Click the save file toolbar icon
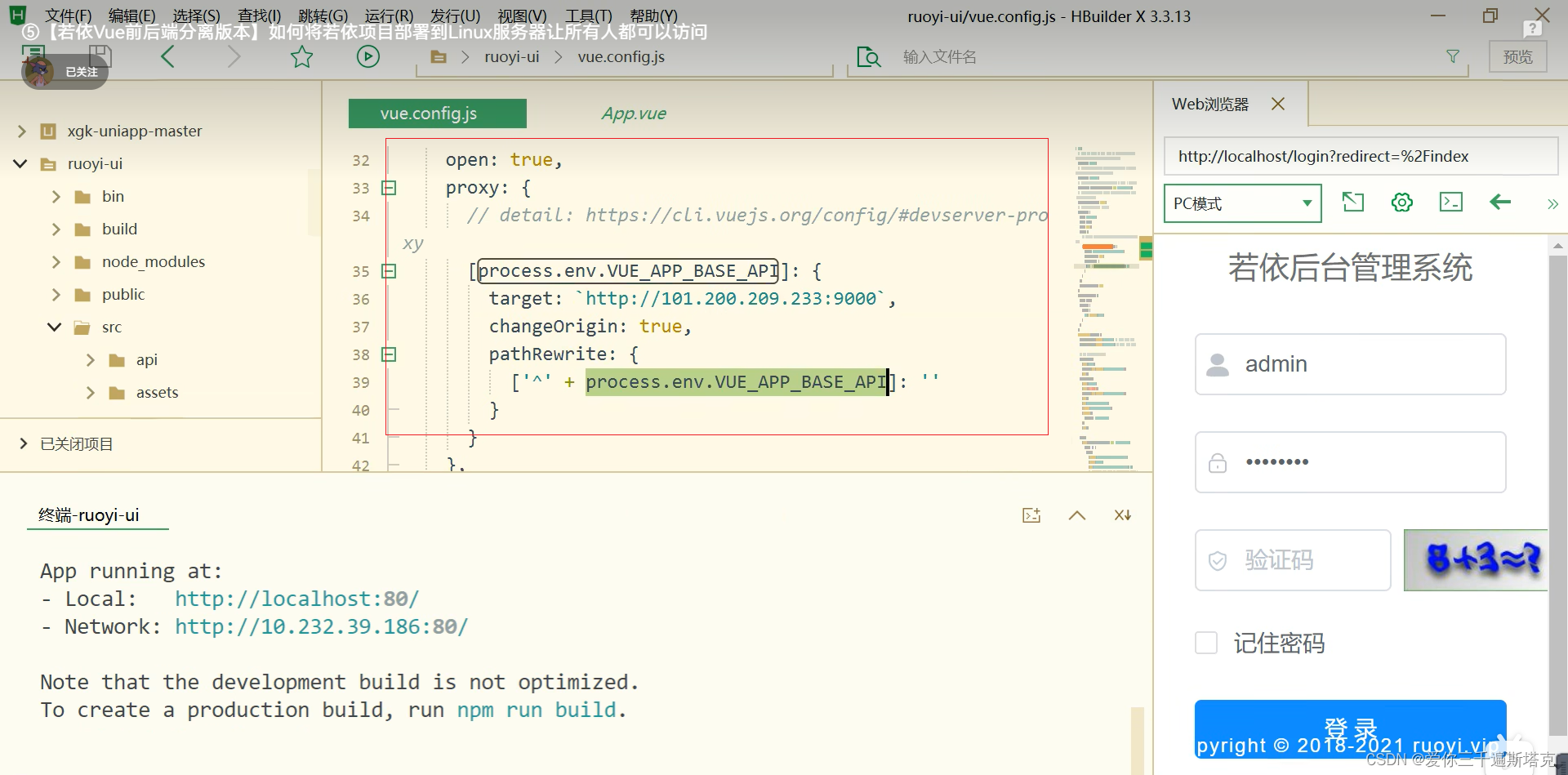The height and width of the screenshot is (775, 1568). [x=100, y=56]
